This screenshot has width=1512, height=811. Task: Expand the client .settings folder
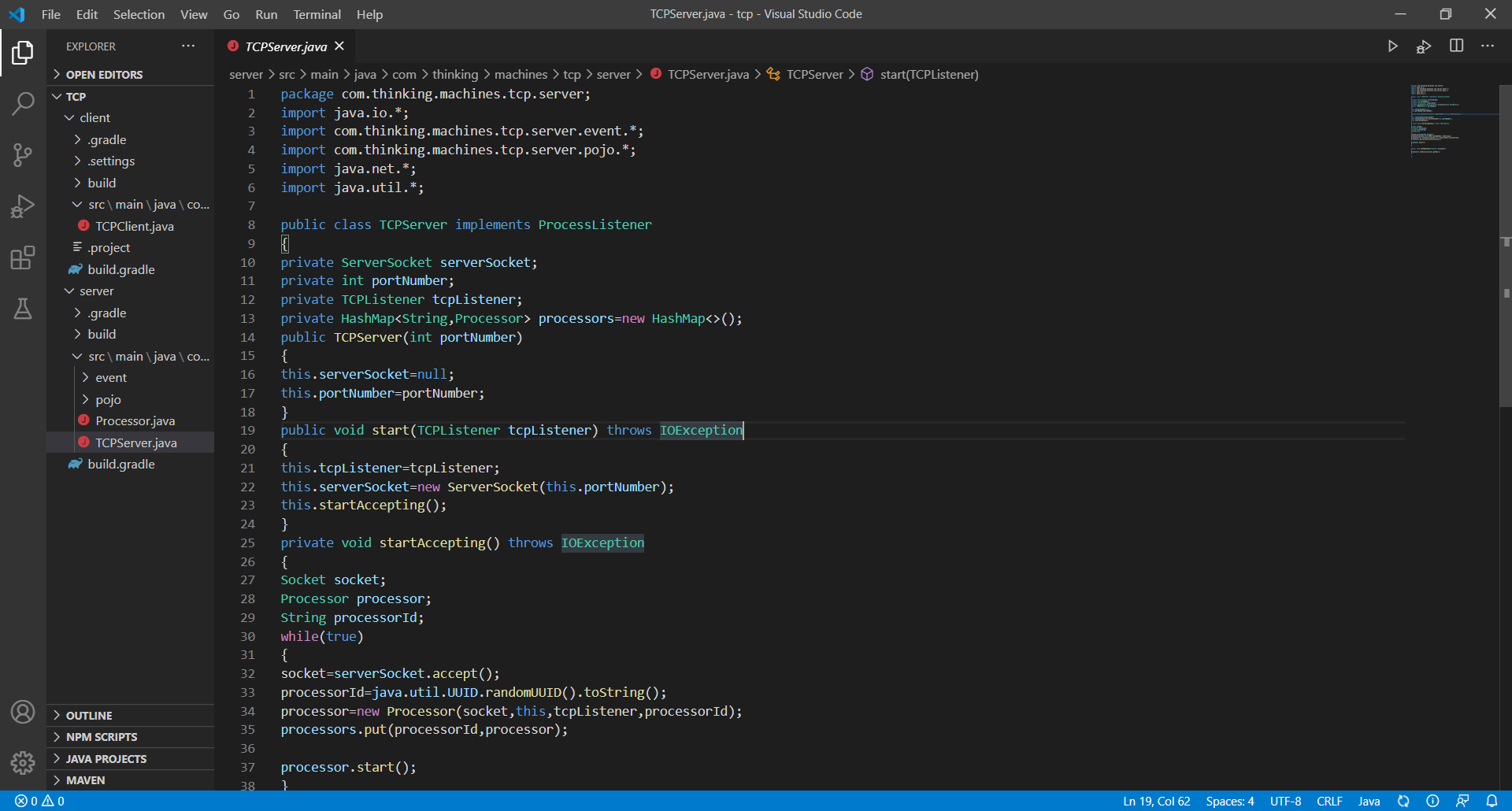click(x=131, y=161)
